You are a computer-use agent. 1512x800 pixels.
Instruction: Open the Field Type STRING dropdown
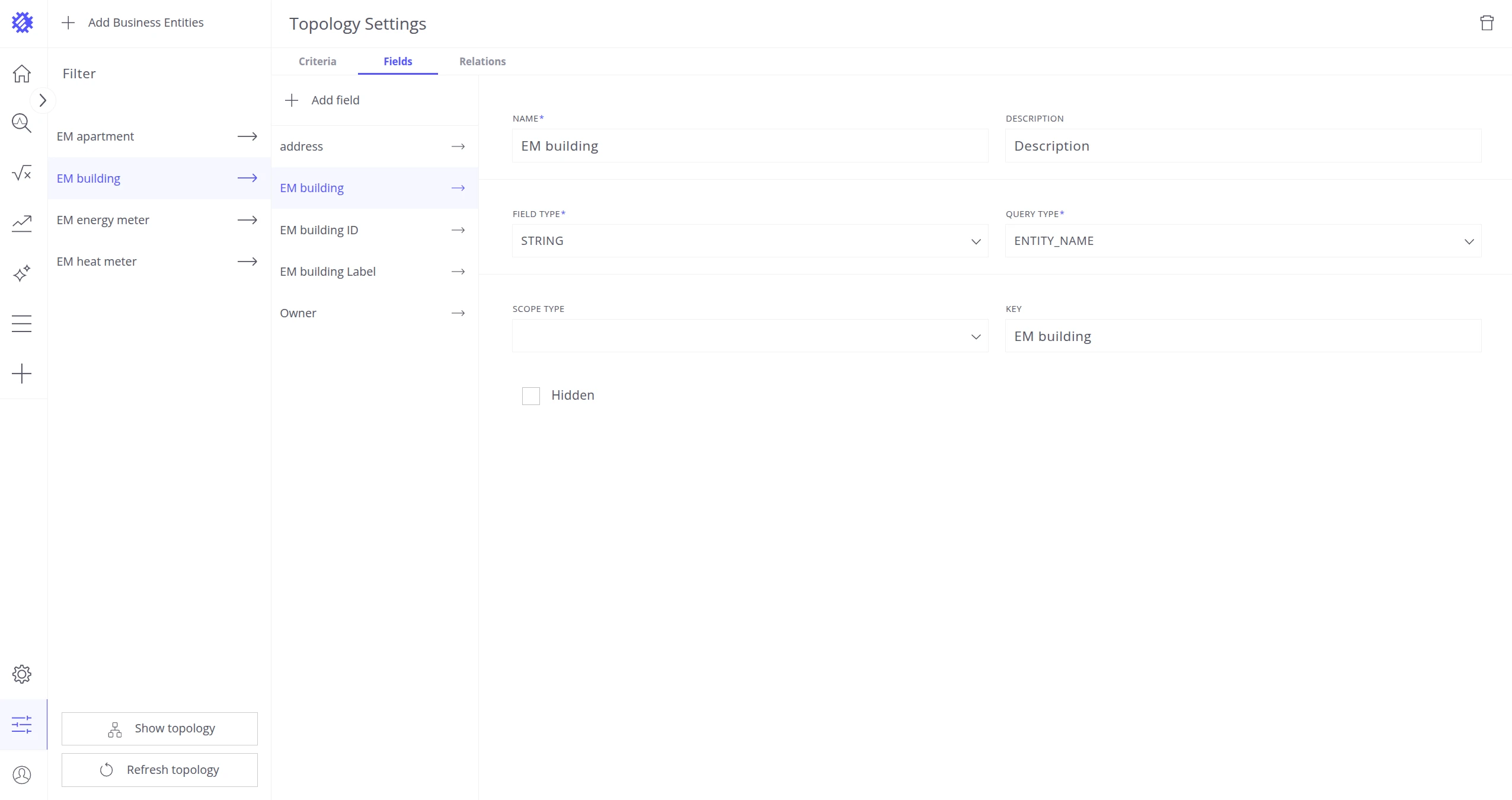point(750,241)
